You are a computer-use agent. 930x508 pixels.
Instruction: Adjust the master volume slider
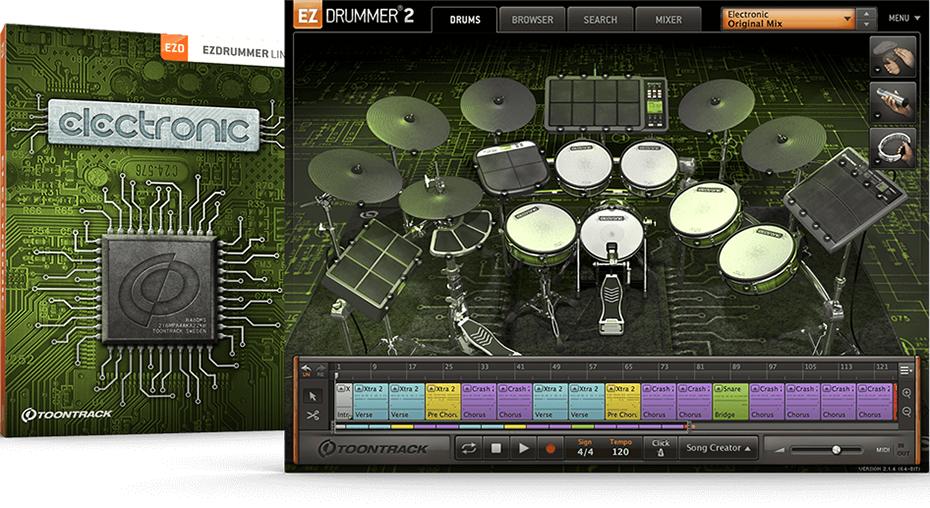pos(836,450)
